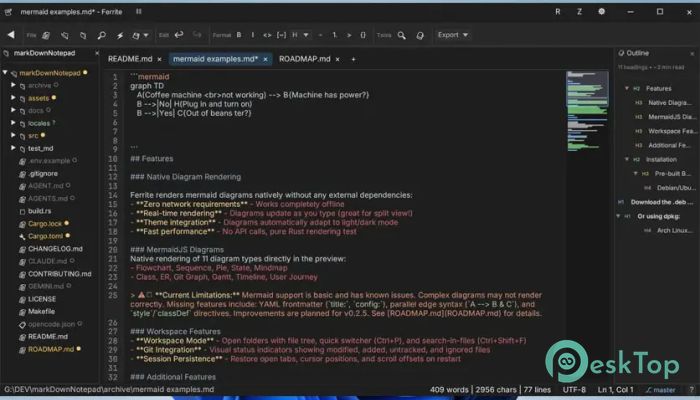Screen dimensions: 700x400
Task: Close the mermaid examples.md tab
Action: (265, 59)
